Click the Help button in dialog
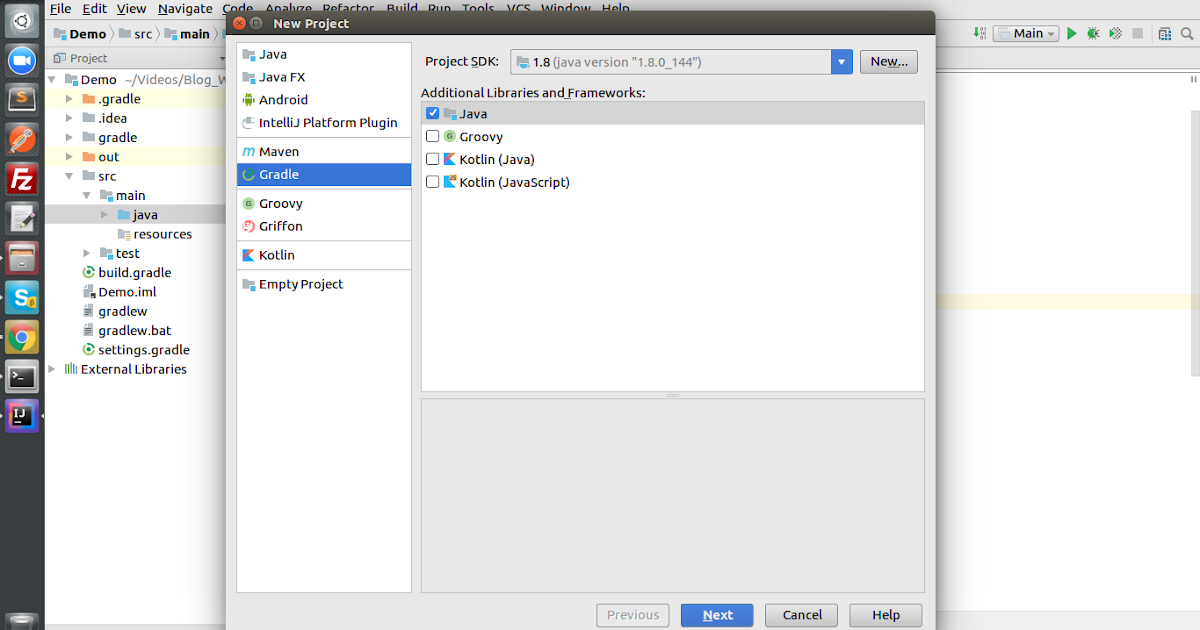 [x=885, y=615]
